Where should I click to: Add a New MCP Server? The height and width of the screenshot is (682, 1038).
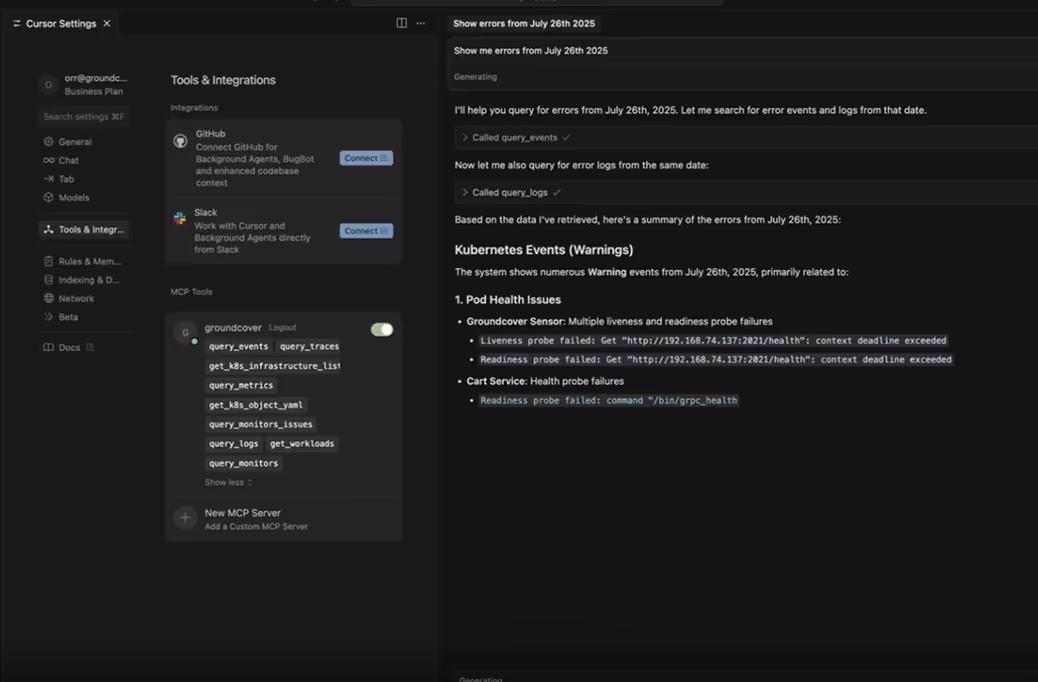[x=283, y=518]
